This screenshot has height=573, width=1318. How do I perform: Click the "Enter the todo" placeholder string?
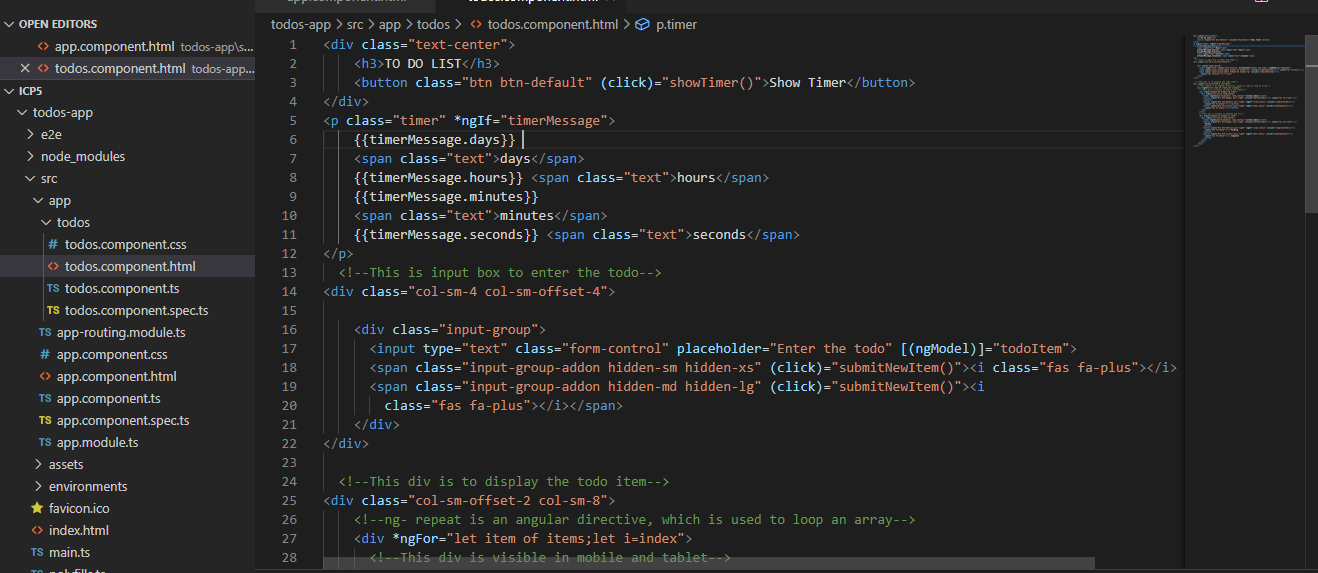[830, 349]
